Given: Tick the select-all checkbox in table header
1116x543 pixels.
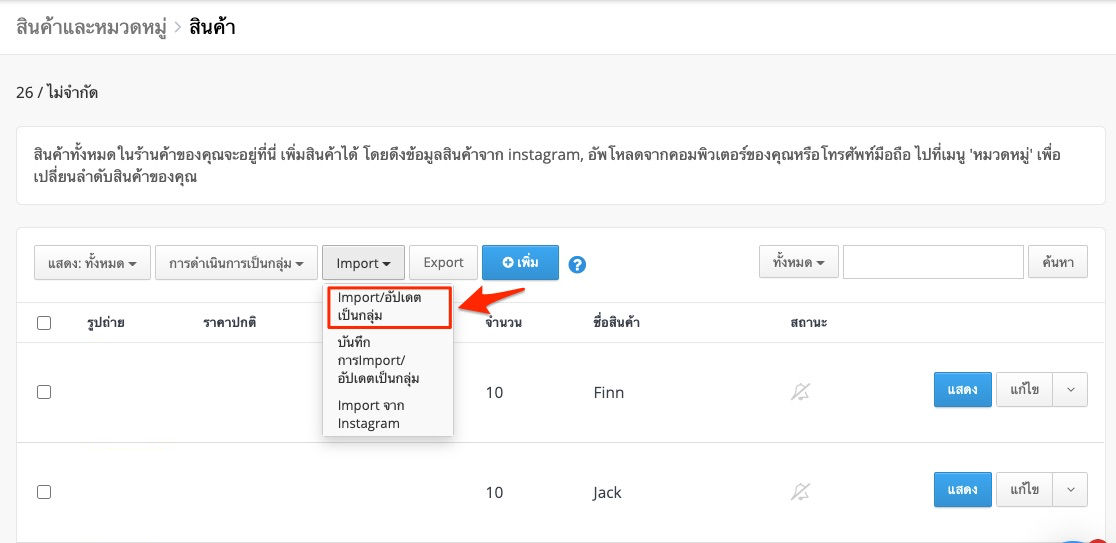Looking at the screenshot, I should [44, 323].
